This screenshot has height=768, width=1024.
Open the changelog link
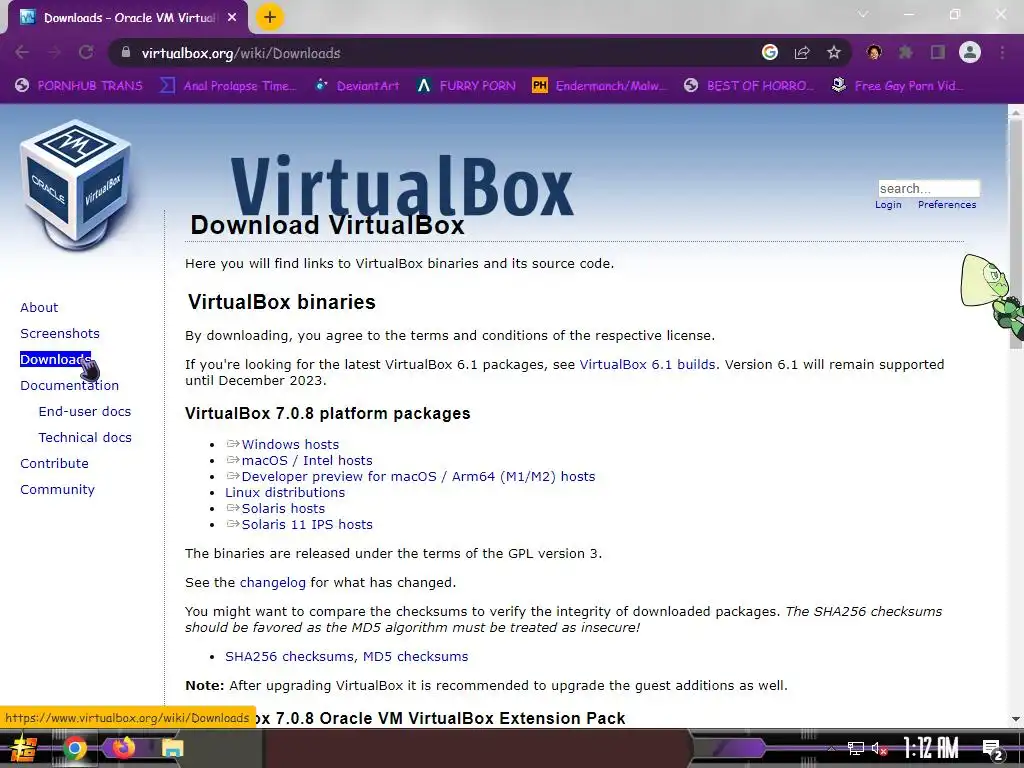[272, 583]
